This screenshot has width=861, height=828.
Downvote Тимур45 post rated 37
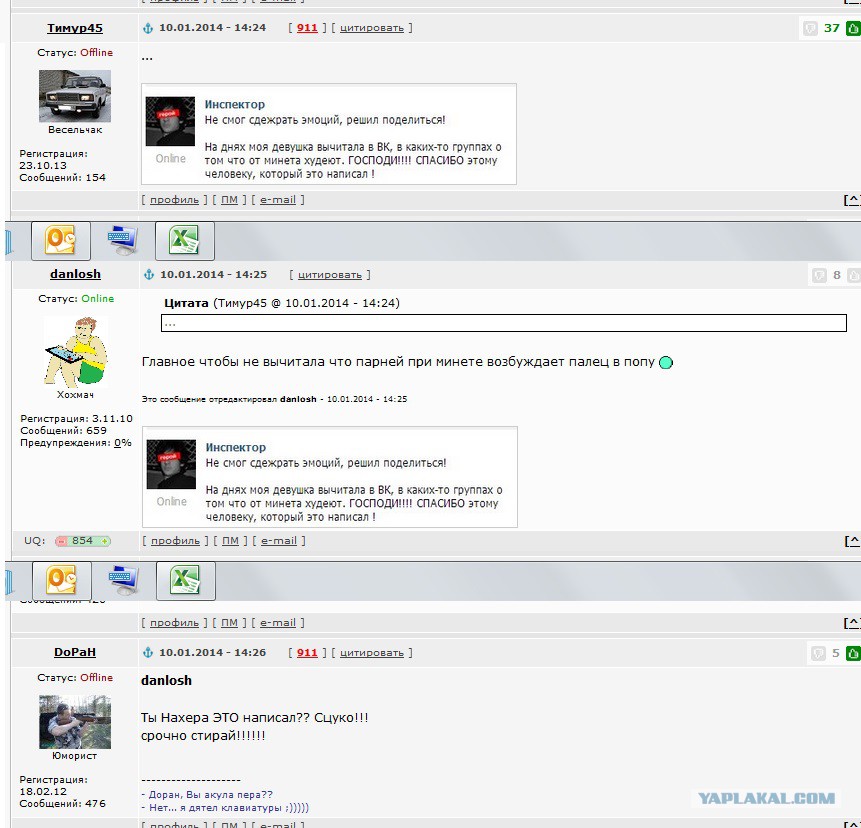click(810, 28)
